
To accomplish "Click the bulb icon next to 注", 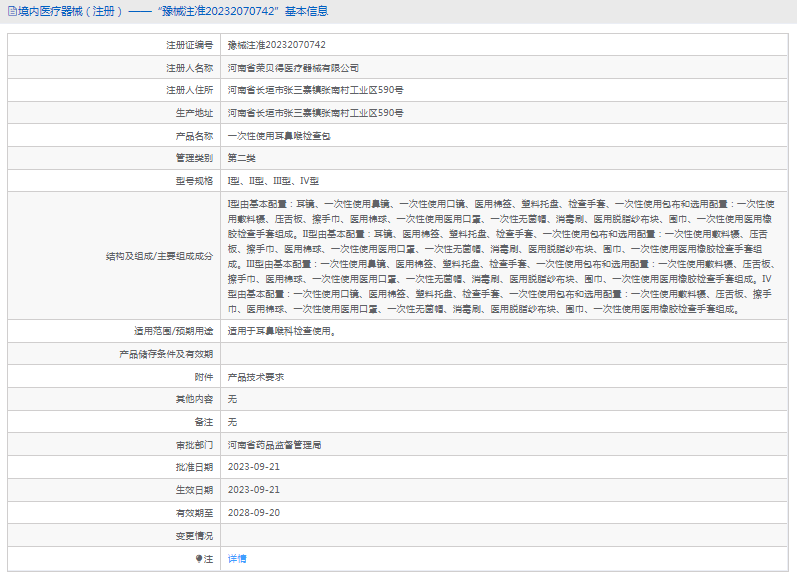I will tap(199, 559).
